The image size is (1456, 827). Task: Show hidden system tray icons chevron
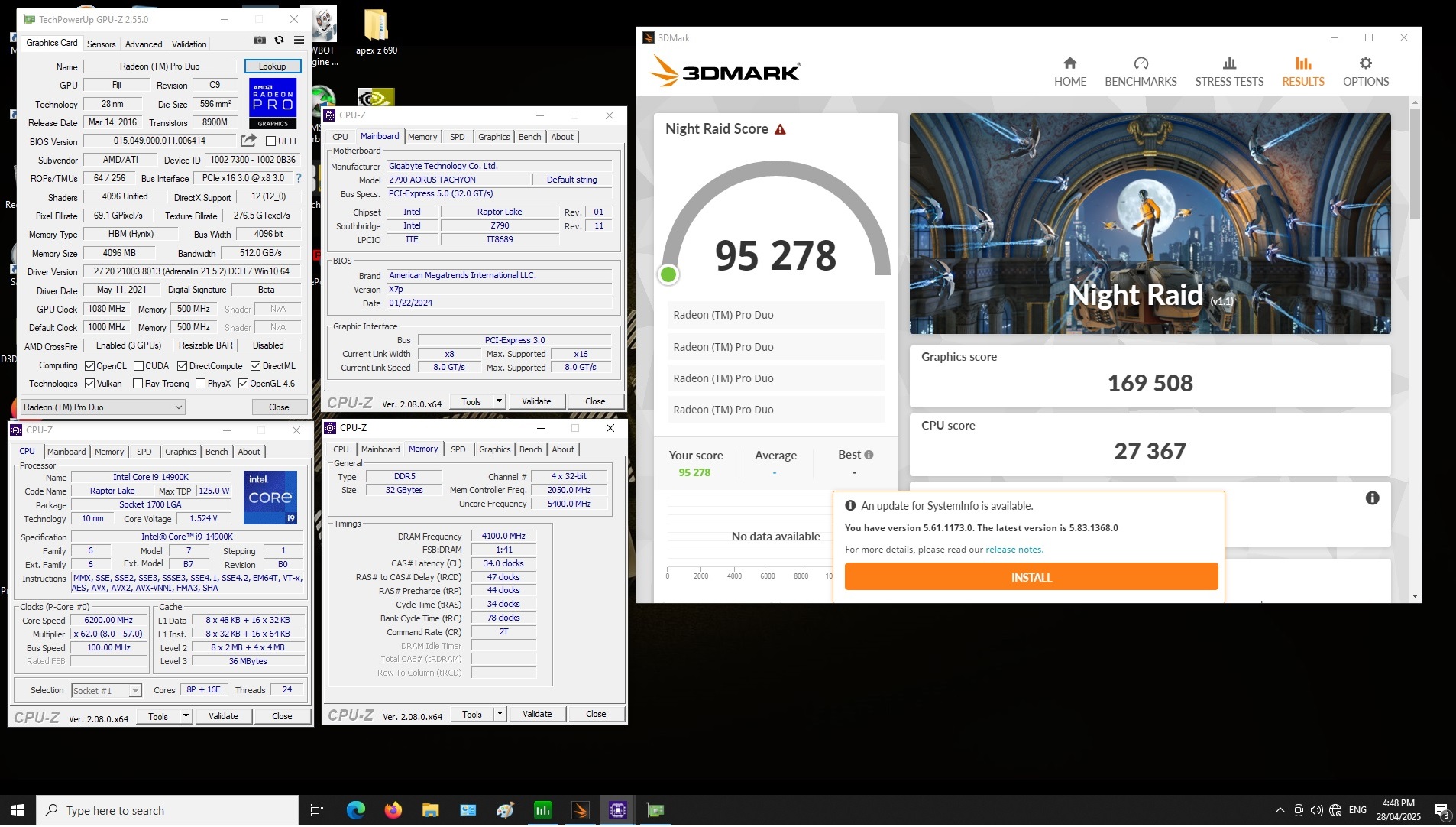point(1280,811)
